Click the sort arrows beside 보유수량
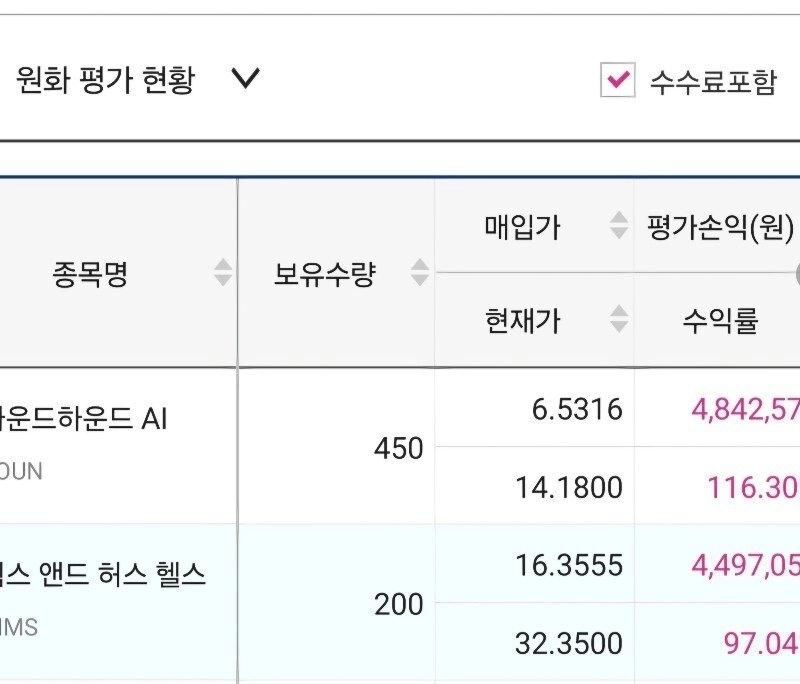 pos(420,273)
